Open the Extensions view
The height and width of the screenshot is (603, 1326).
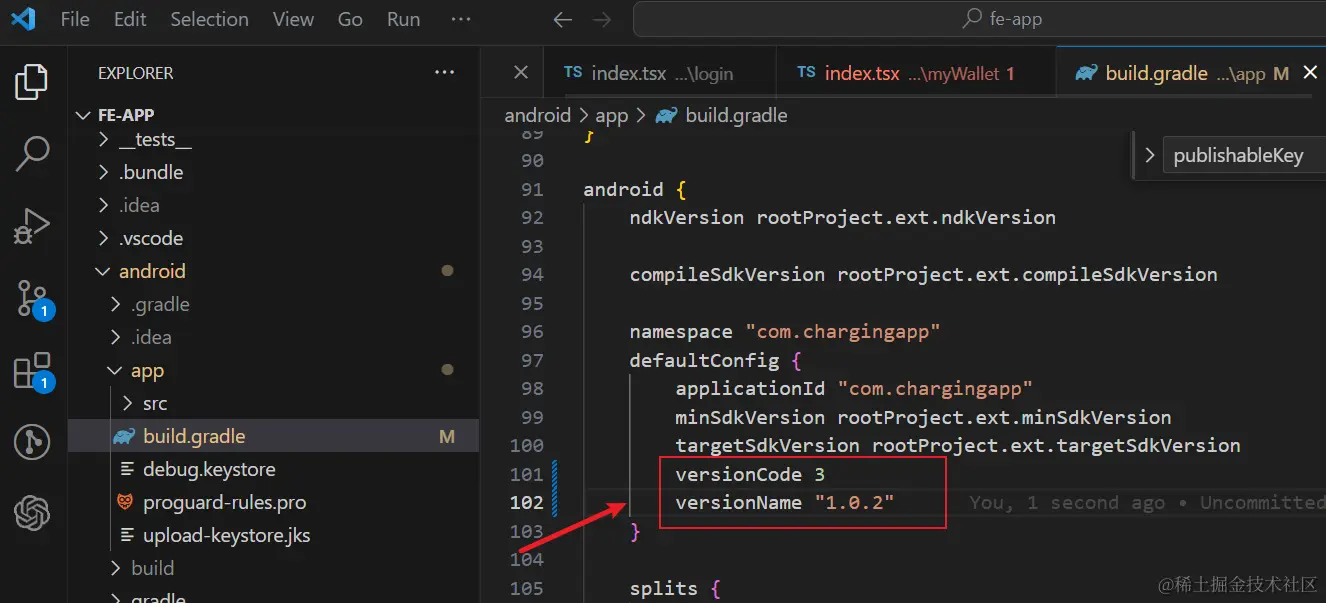coord(32,371)
